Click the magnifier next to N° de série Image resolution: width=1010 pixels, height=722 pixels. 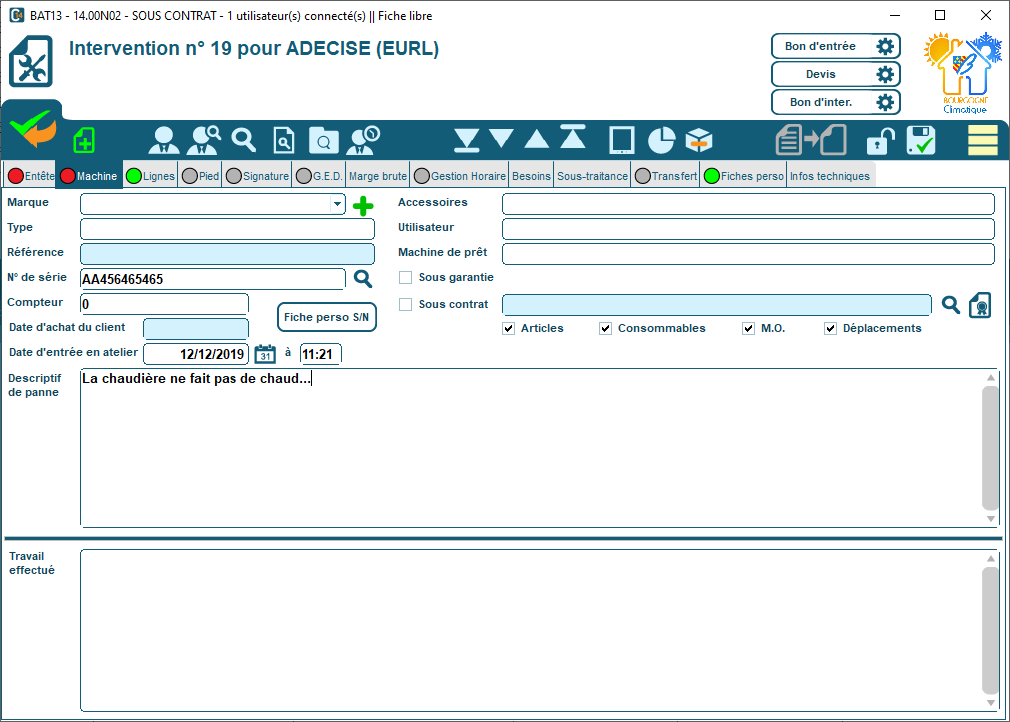click(362, 279)
